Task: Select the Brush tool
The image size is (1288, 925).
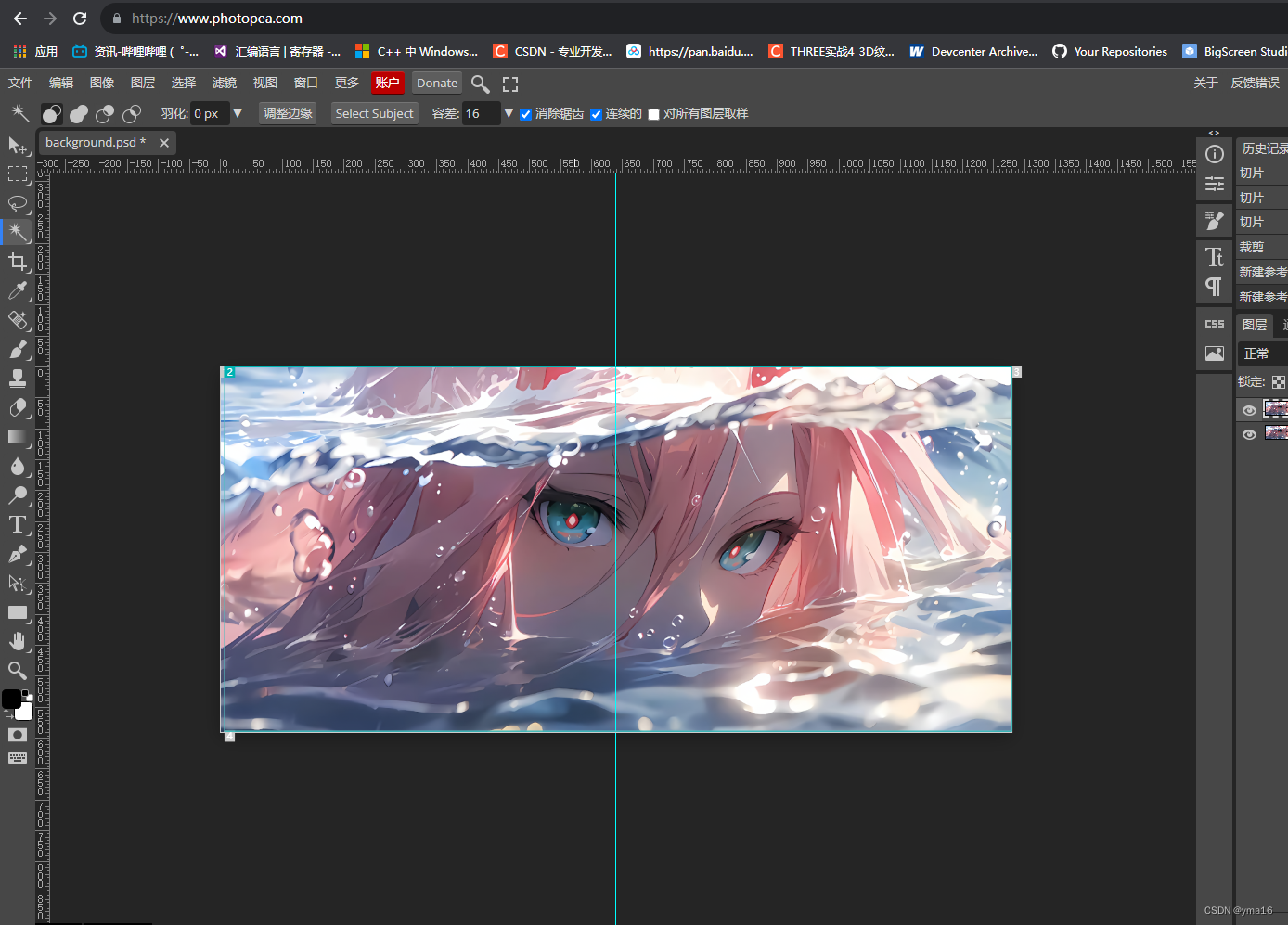Action: click(18, 349)
